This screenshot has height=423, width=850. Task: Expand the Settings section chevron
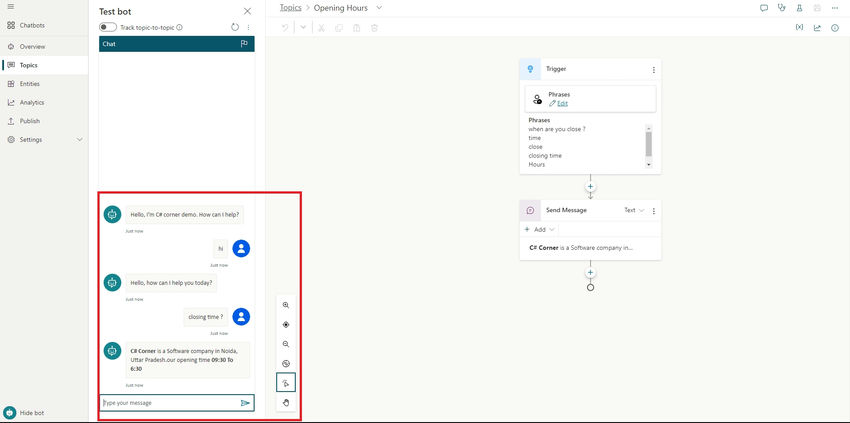tap(80, 140)
